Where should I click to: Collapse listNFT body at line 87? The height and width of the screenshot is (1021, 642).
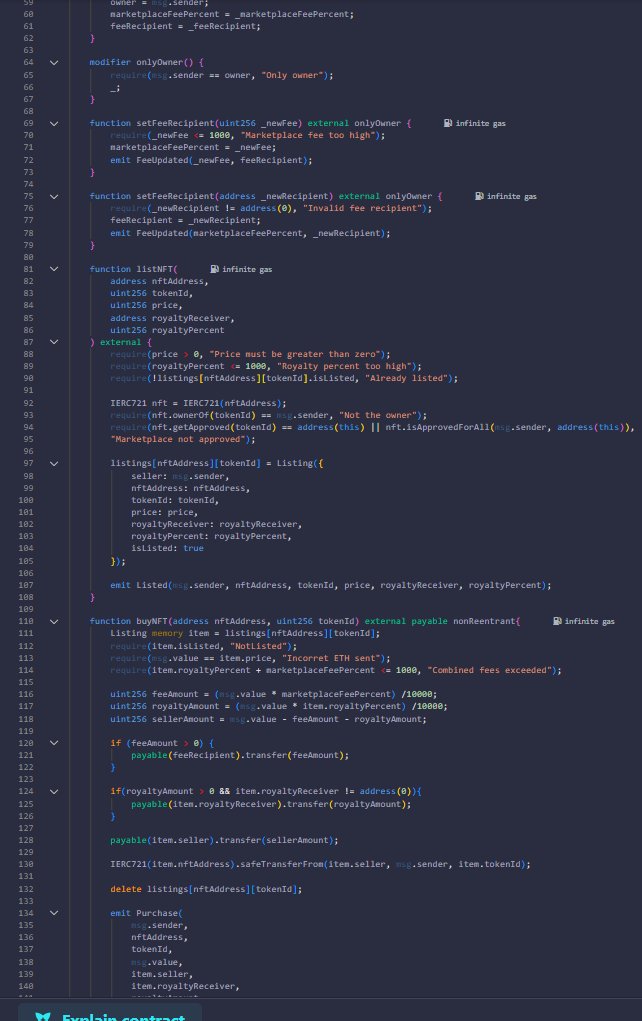(54, 342)
